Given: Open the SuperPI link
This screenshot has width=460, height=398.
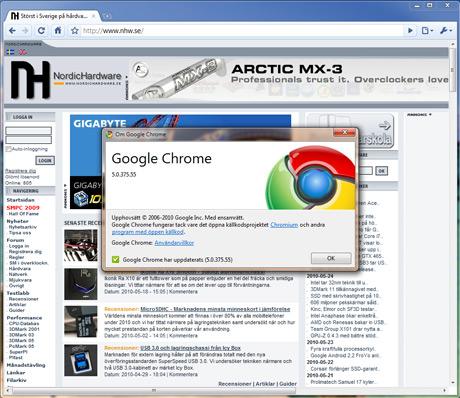Looking at the screenshot, I should (x=18, y=352).
